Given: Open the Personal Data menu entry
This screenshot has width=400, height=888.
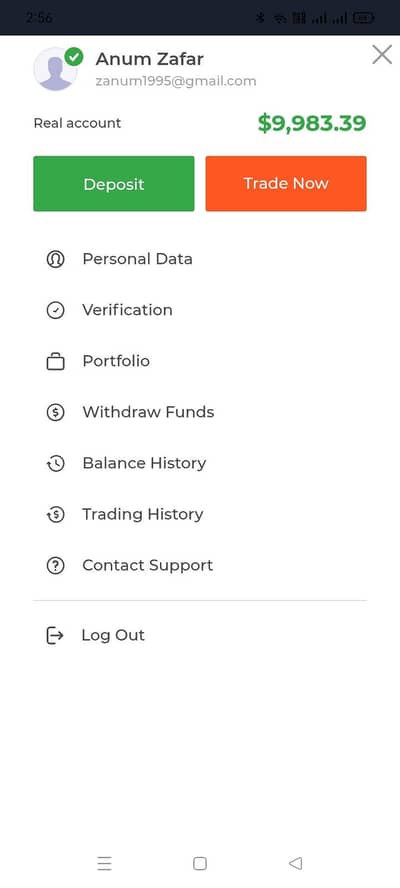Looking at the screenshot, I should click(200, 259).
